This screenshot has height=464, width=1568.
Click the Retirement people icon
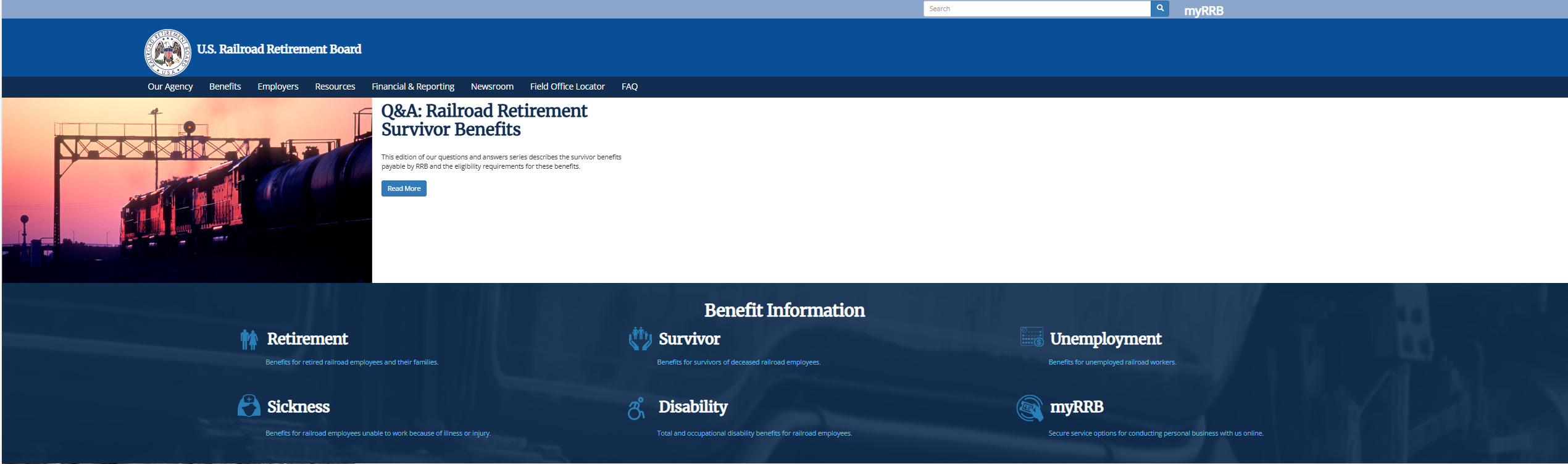tap(249, 339)
